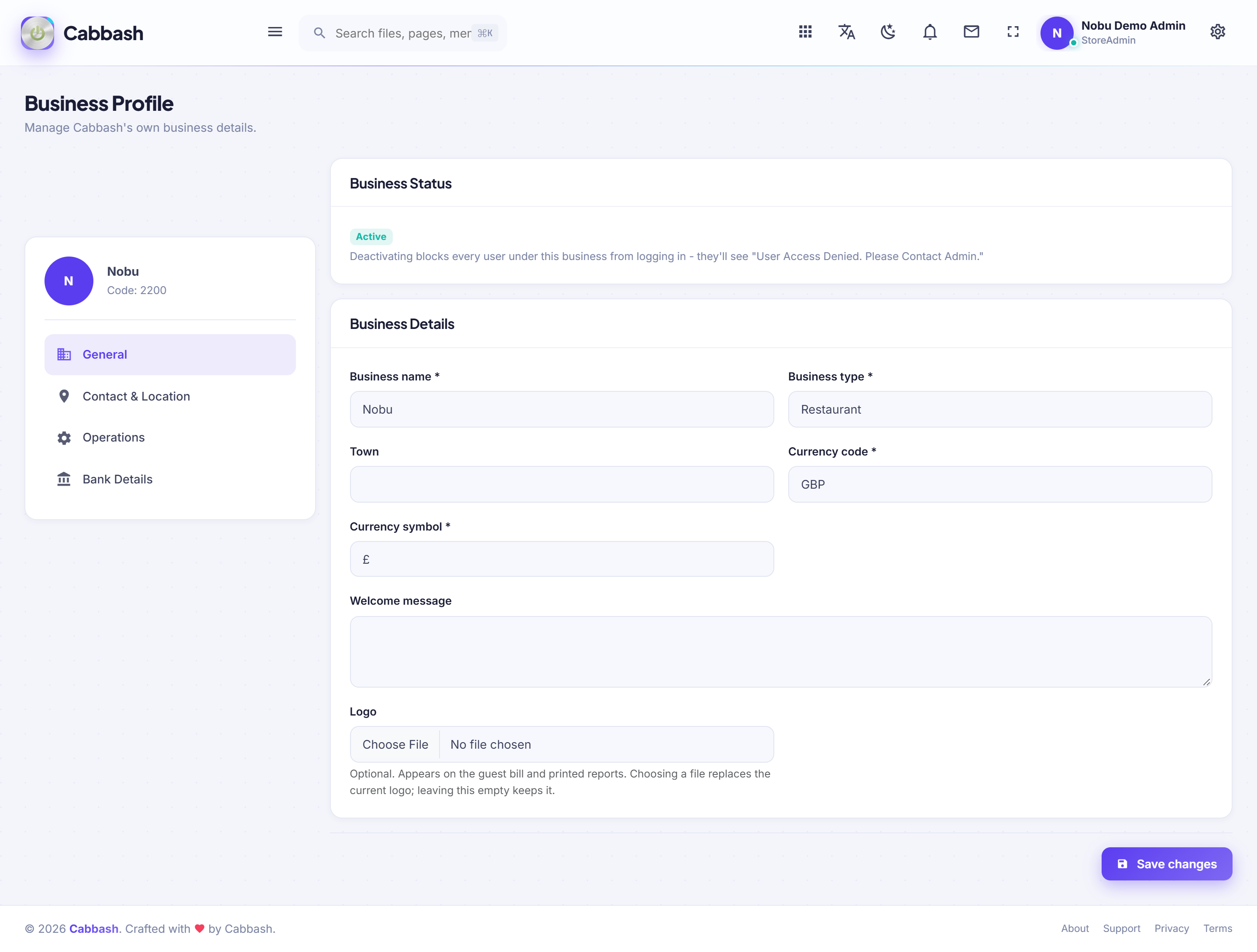1257x952 pixels.
Task: Switch to dark mode moon icon
Action: pos(888,32)
